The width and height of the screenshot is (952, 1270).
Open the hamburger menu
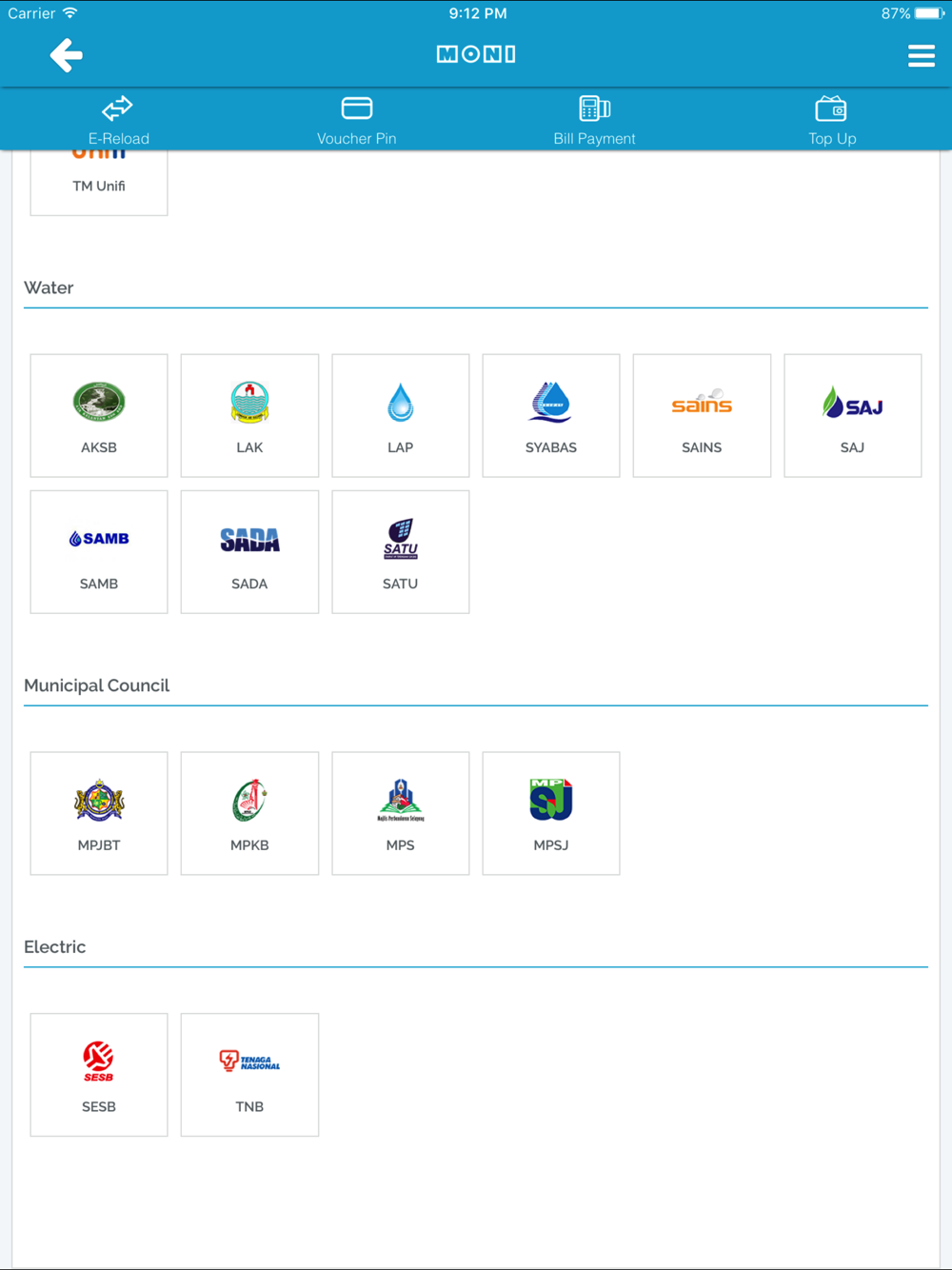[x=921, y=56]
